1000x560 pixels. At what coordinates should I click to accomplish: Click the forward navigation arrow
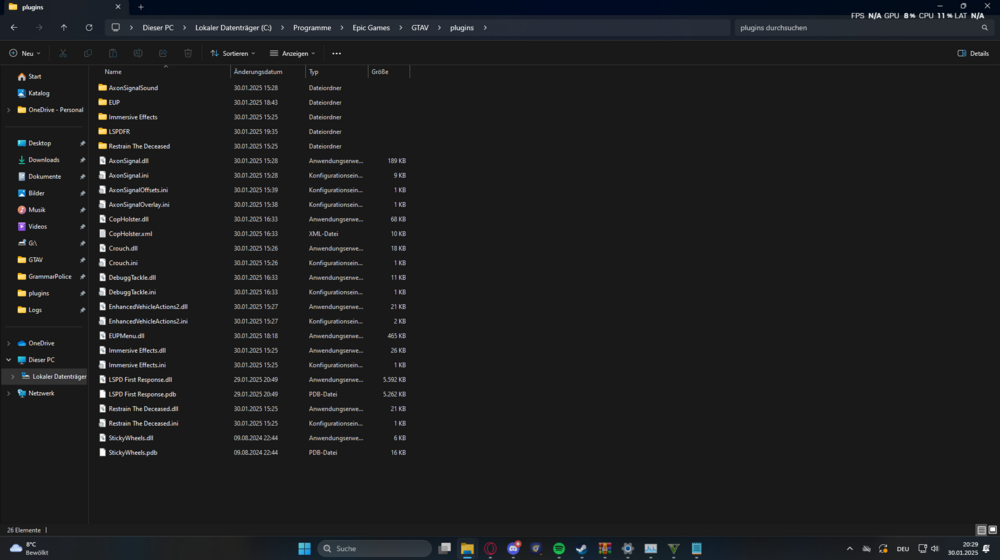(39, 27)
